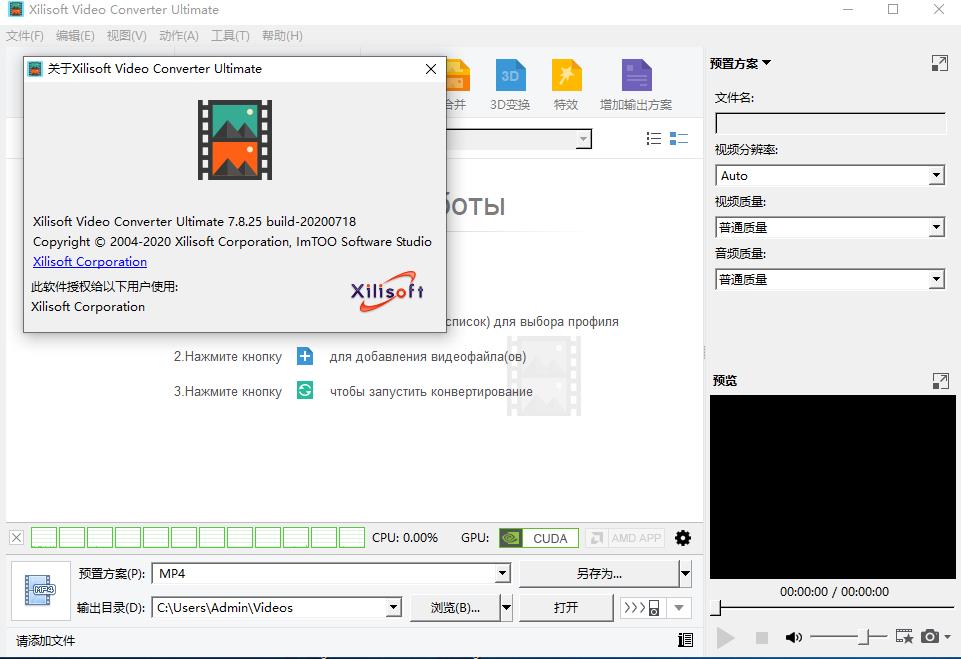The height and width of the screenshot is (659, 961).
Task: Adjust the preview volume slider
Action: point(849,637)
